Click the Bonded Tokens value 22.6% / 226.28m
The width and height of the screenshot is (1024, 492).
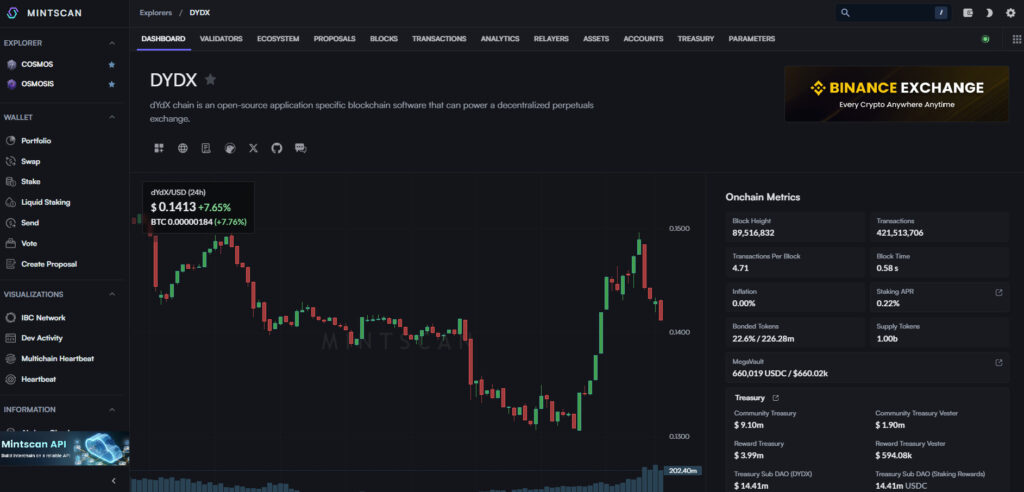763,338
